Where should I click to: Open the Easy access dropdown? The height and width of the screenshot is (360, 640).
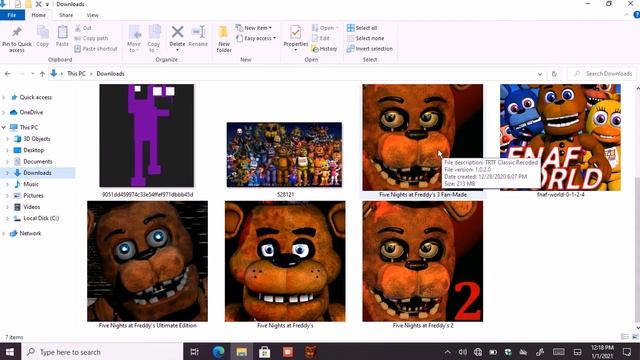tap(256, 38)
